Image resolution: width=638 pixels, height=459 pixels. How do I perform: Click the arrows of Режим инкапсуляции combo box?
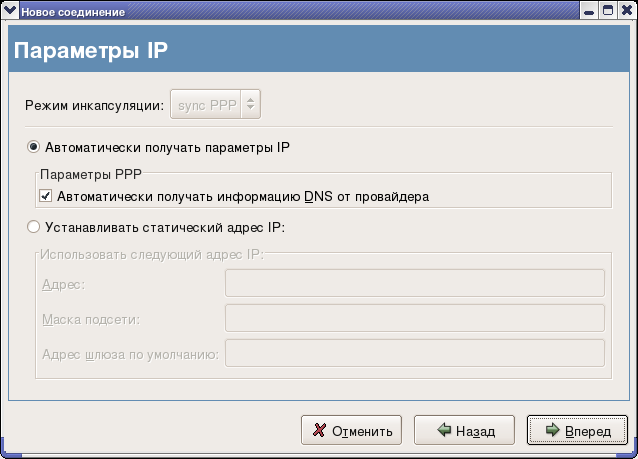(x=251, y=105)
